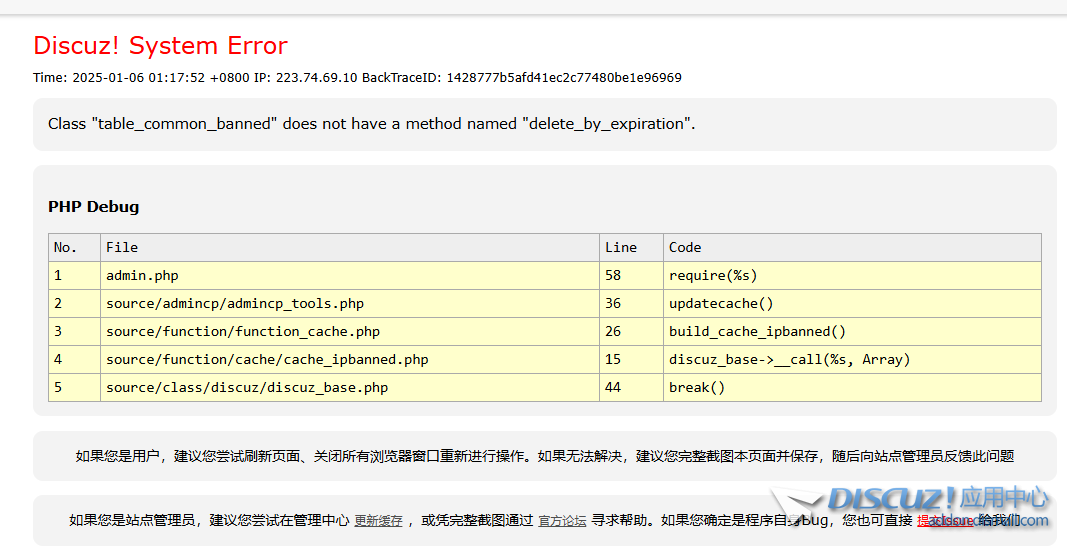Click the File column header
1067x546 pixels.
[122, 247]
